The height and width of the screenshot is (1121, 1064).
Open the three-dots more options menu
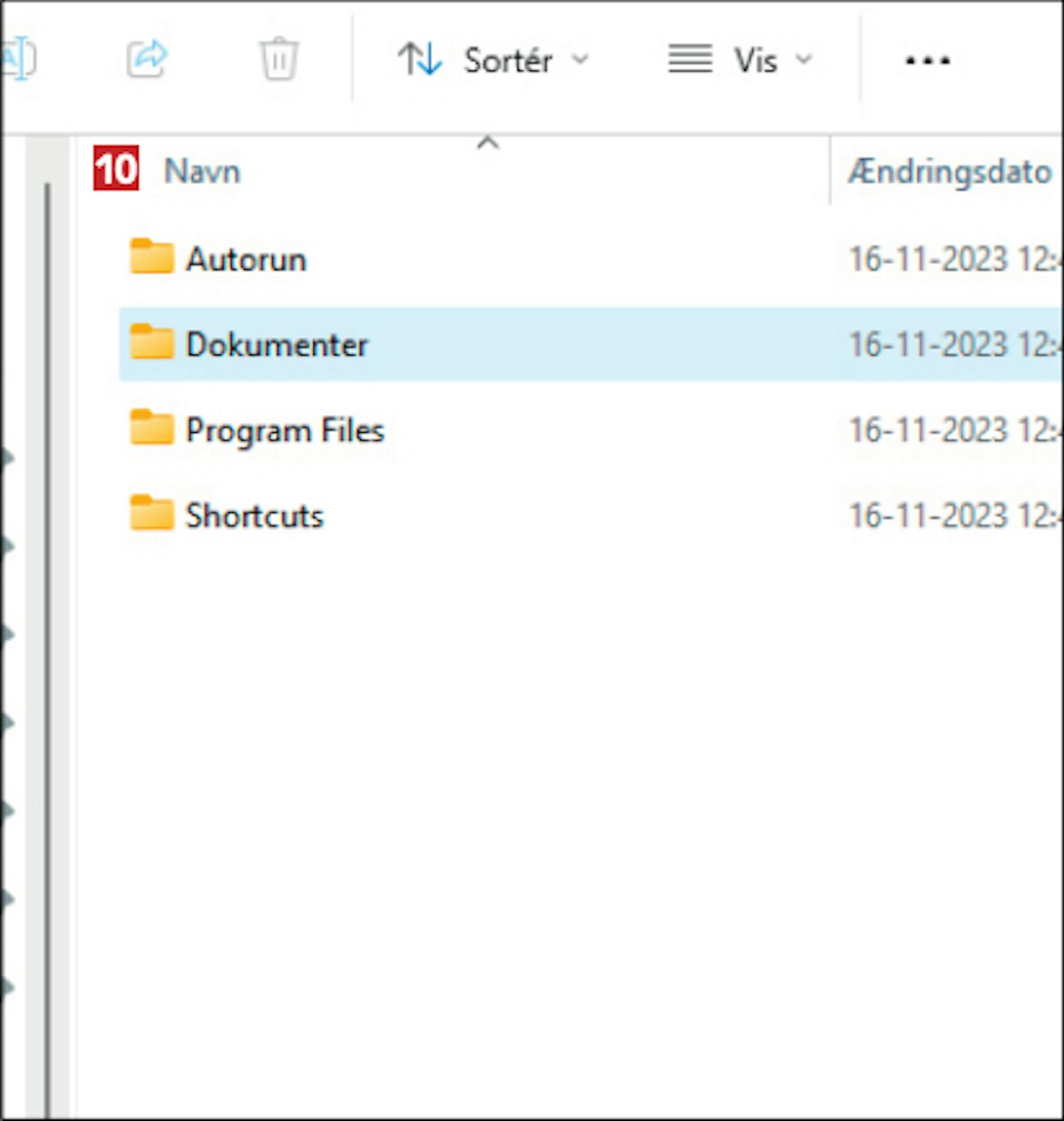[x=927, y=60]
